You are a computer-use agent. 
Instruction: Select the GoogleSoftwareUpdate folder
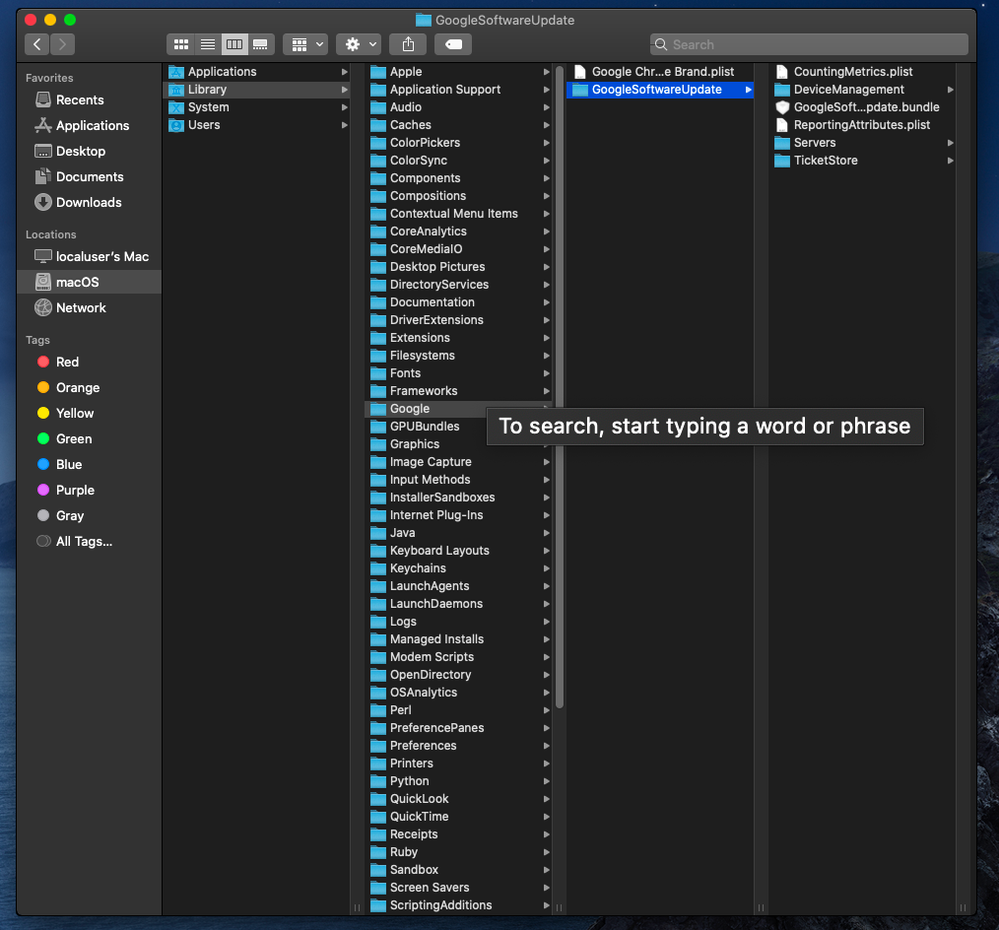[x=660, y=90]
